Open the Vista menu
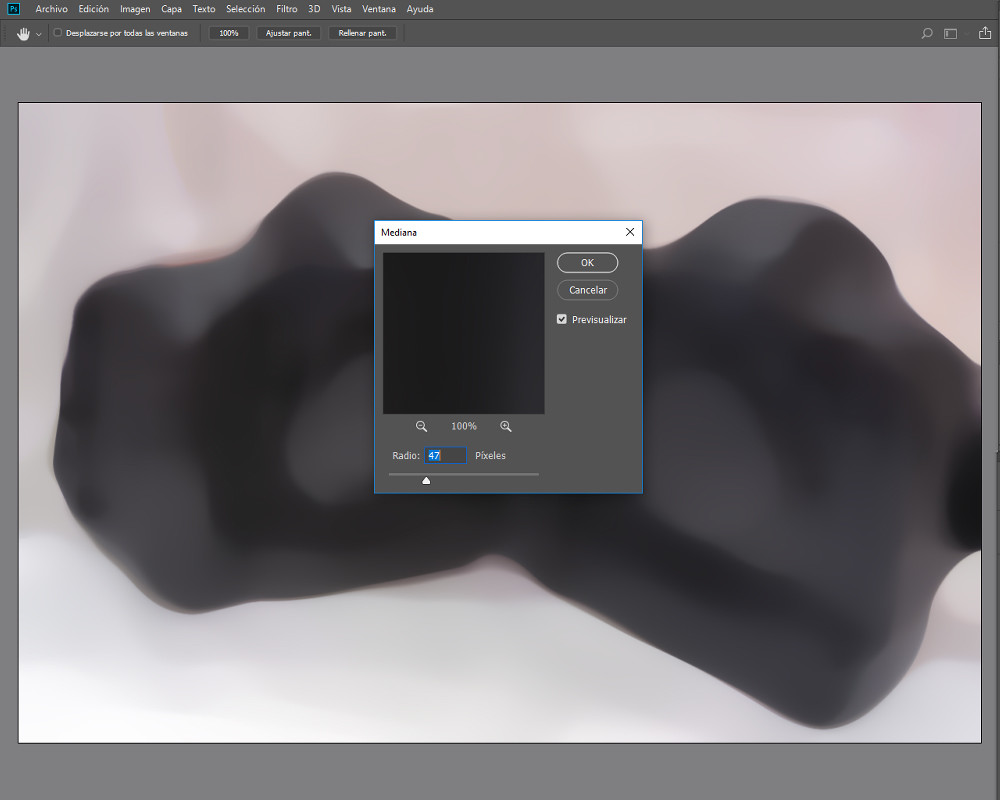This screenshot has height=800, width=1000. coord(341,9)
